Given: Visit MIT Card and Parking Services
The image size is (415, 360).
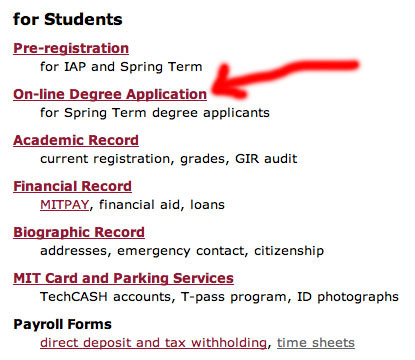Looking at the screenshot, I should click(123, 278).
